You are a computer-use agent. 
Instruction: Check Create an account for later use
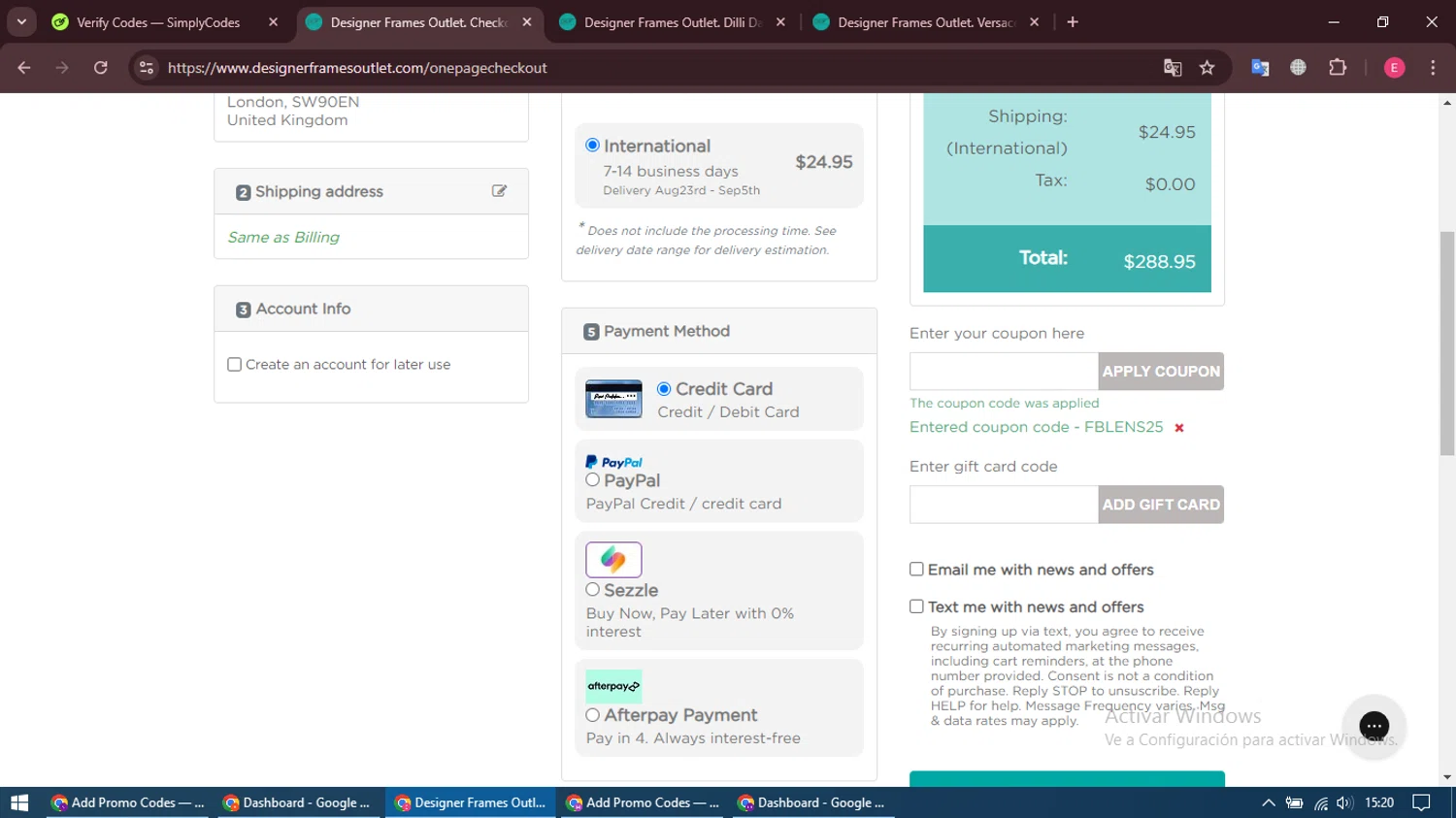coord(234,365)
